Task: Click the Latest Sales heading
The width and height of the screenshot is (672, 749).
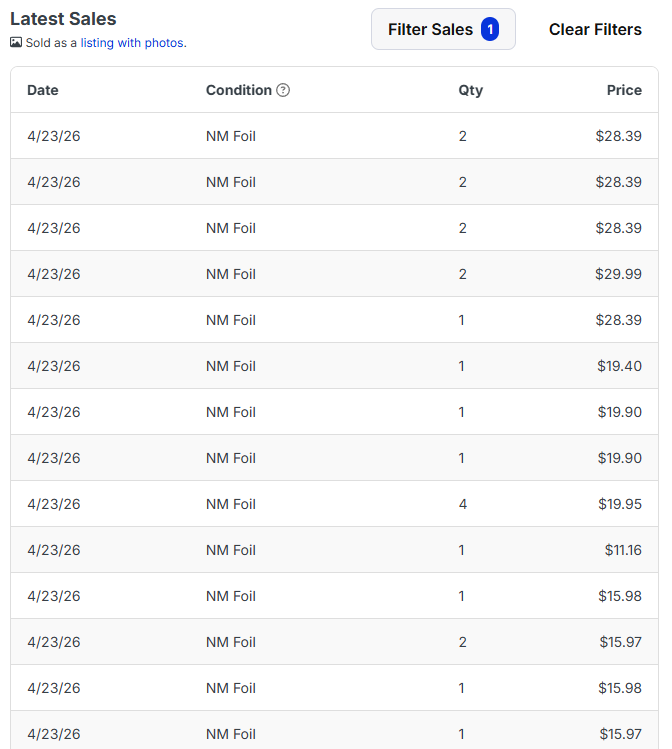Action: point(63,19)
